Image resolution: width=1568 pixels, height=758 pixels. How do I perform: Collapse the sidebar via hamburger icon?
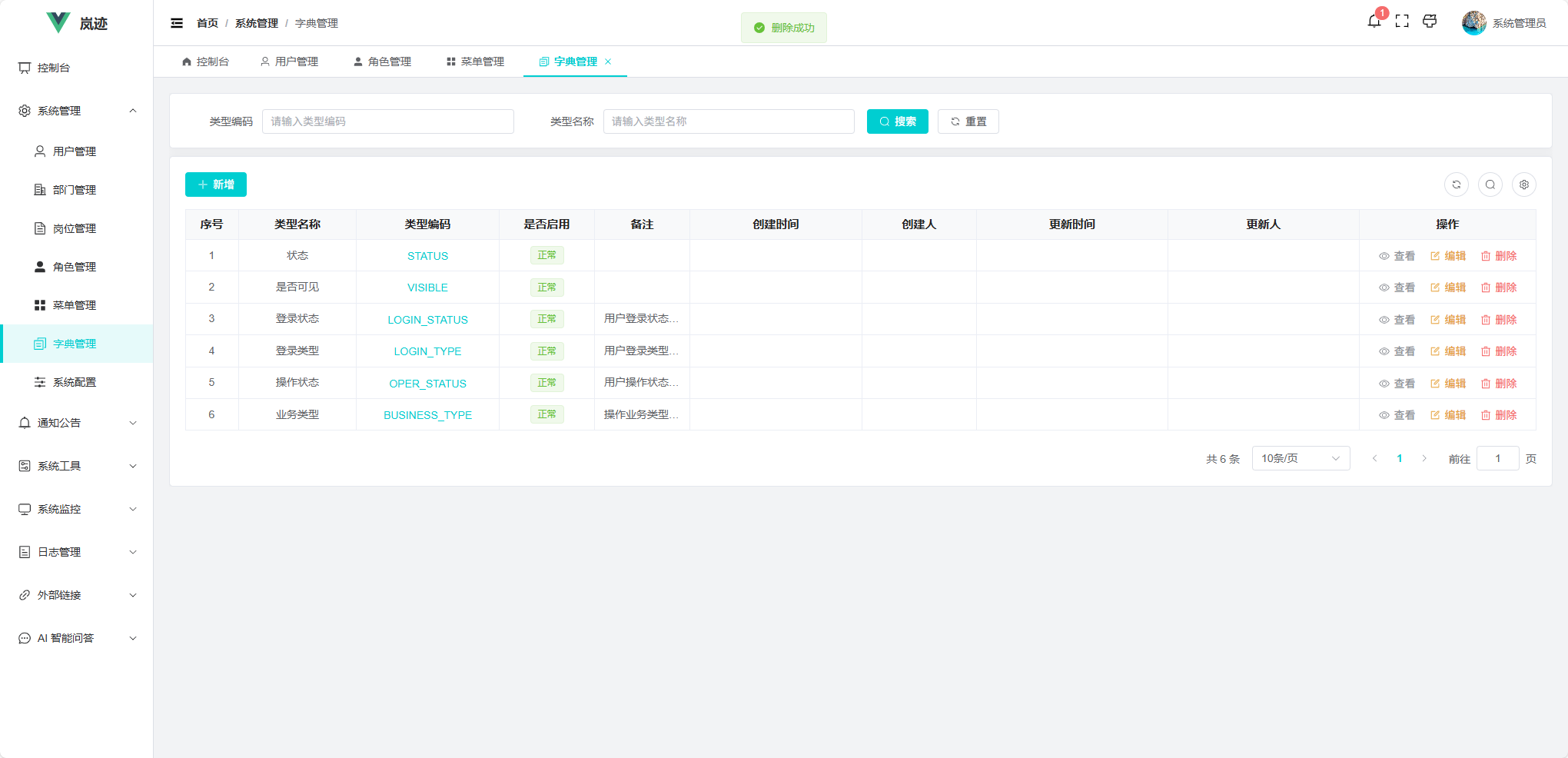tap(177, 23)
